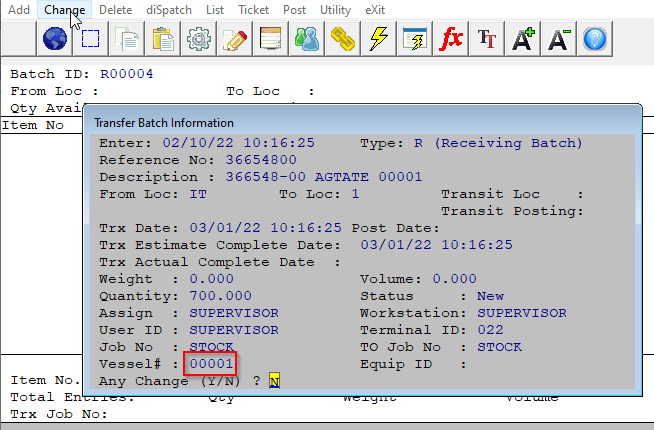Click the pencil edit note icon

click(x=235, y=40)
